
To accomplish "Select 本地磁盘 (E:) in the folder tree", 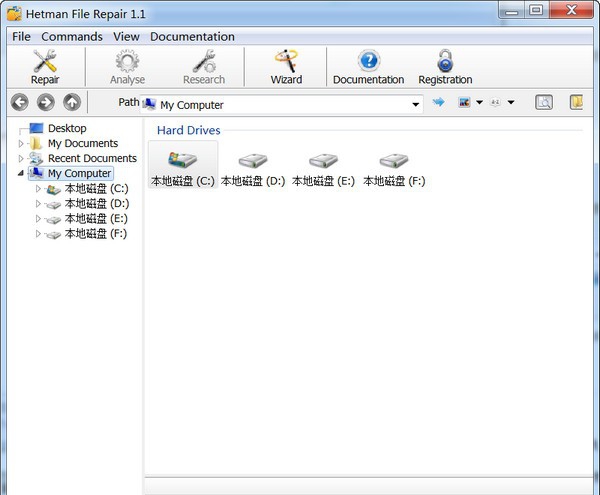I will [96, 218].
